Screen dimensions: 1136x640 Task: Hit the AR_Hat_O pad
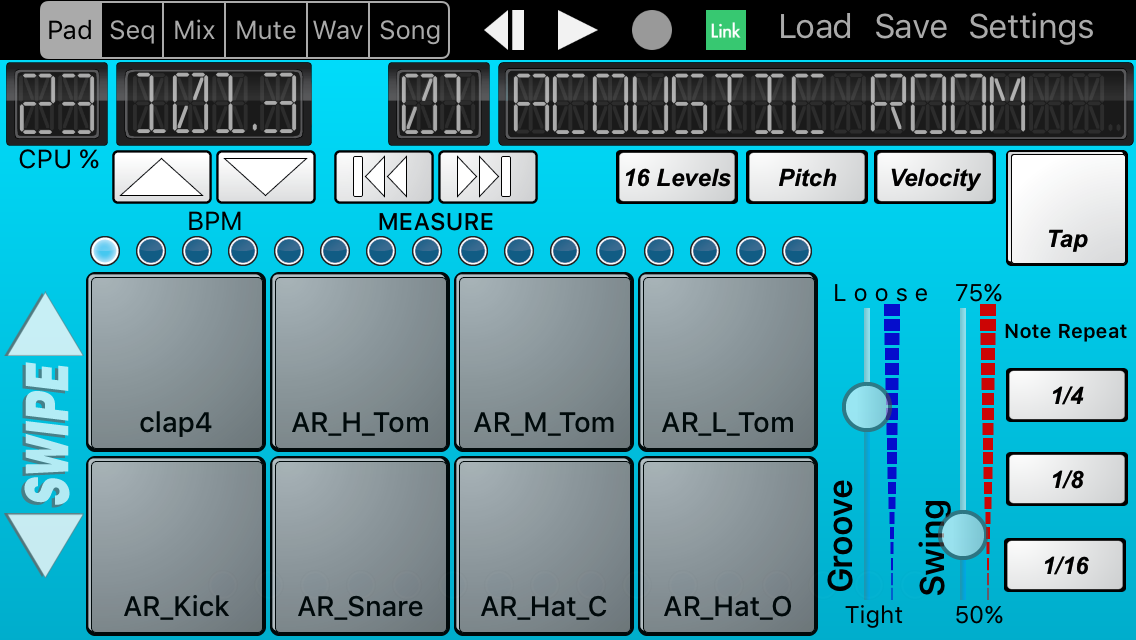(728, 546)
